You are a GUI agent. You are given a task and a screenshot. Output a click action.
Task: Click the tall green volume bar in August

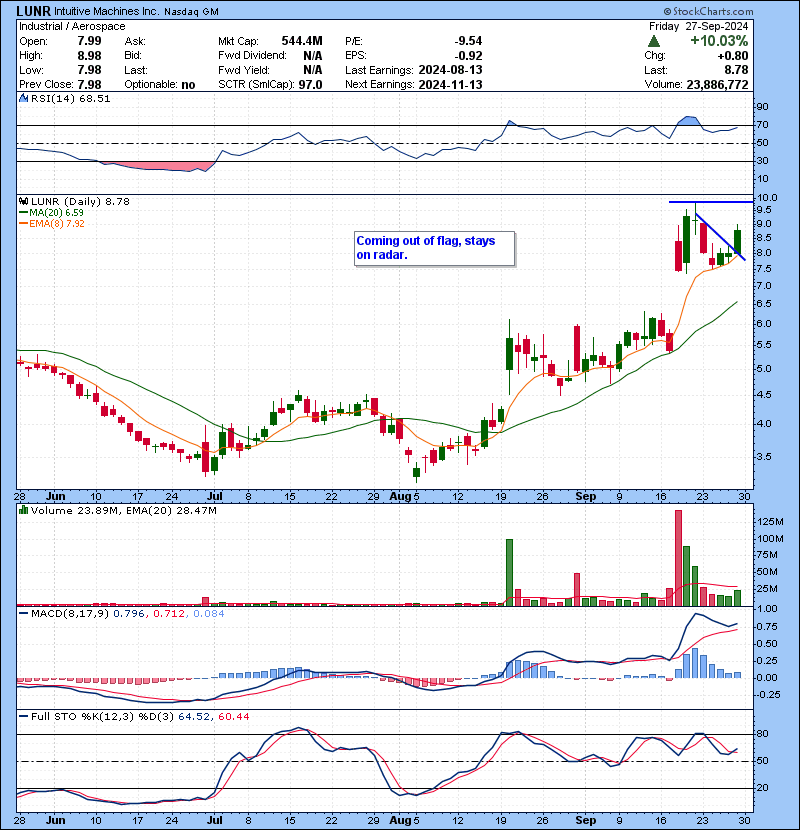509,572
